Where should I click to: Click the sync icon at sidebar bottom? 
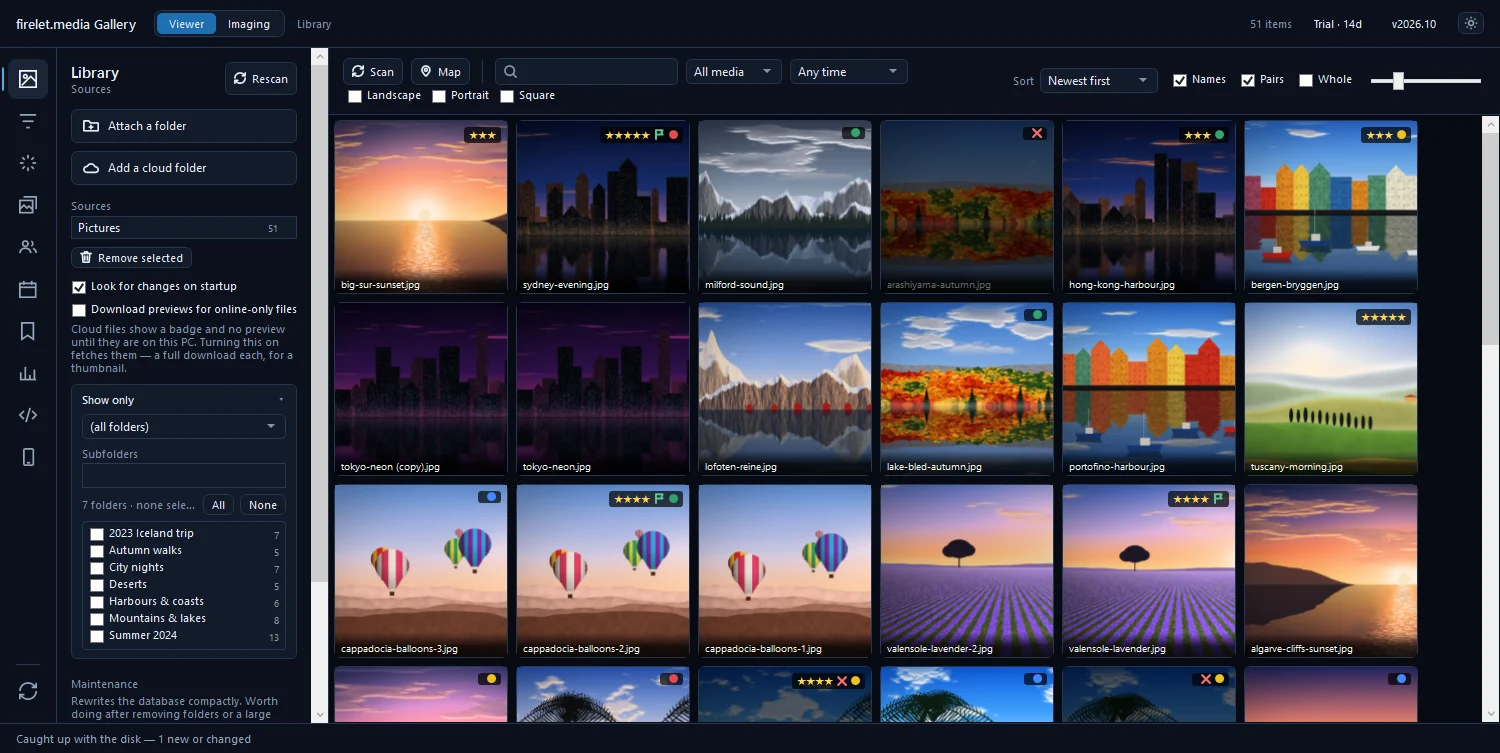pyautogui.click(x=28, y=691)
